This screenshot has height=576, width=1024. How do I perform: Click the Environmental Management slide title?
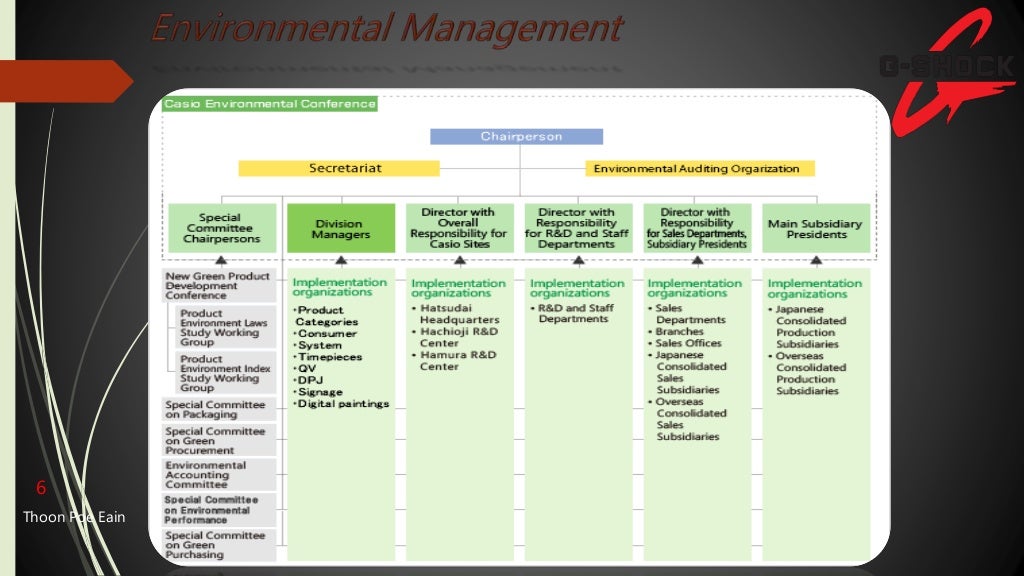(387, 29)
